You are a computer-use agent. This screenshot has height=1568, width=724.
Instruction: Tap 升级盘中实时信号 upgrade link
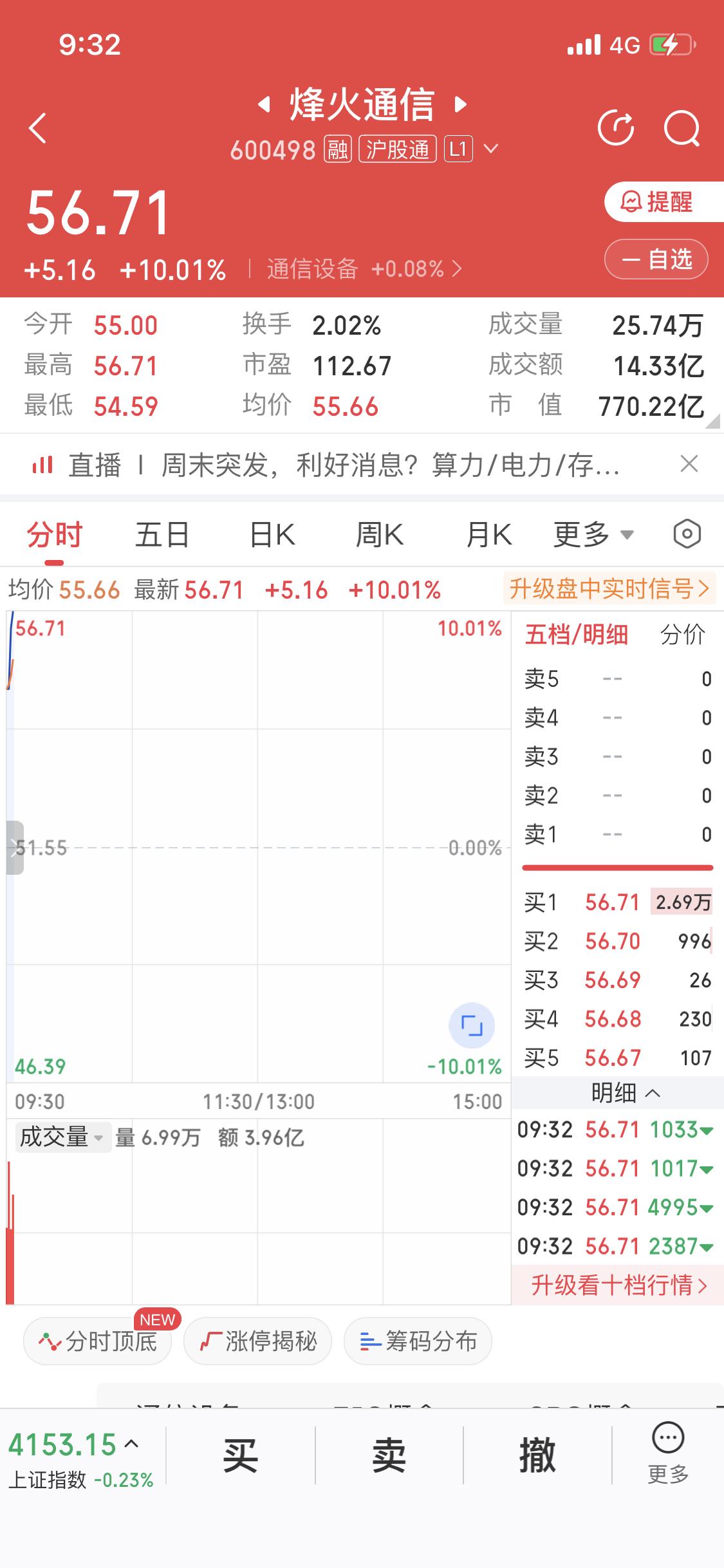(x=609, y=588)
